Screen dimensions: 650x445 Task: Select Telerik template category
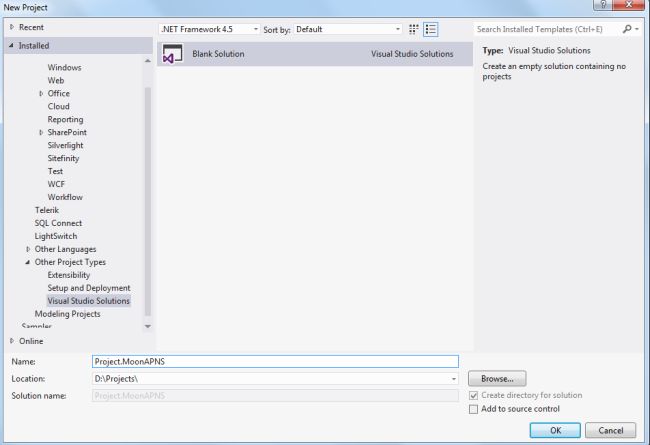[x=46, y=210]
